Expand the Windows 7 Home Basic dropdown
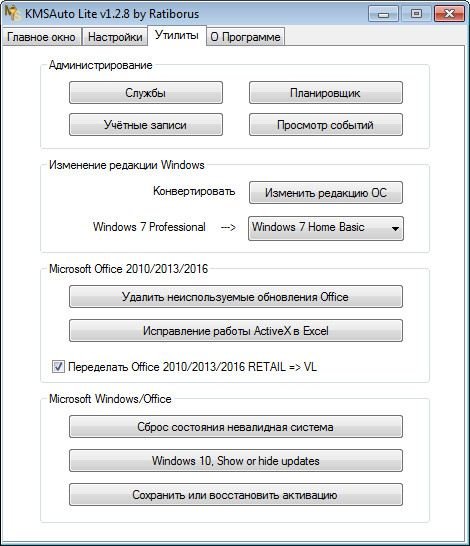The image size is (470, 546). (x=326, y=228)
